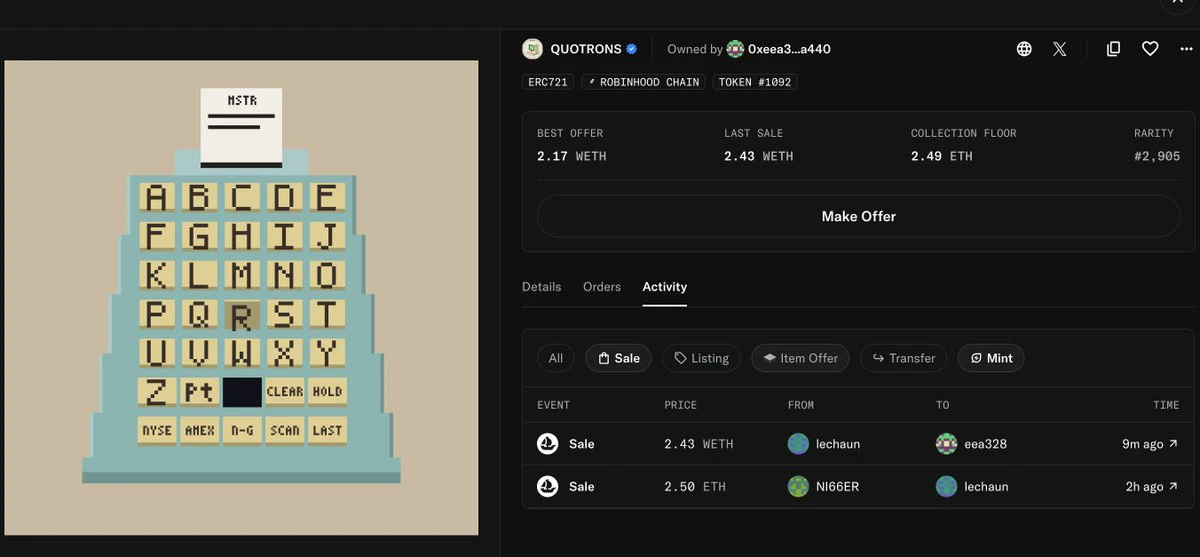The width and height of the screenshot is (1200, 557).
Task: Click the copy link icon
Action: [x=1113, y=48]
